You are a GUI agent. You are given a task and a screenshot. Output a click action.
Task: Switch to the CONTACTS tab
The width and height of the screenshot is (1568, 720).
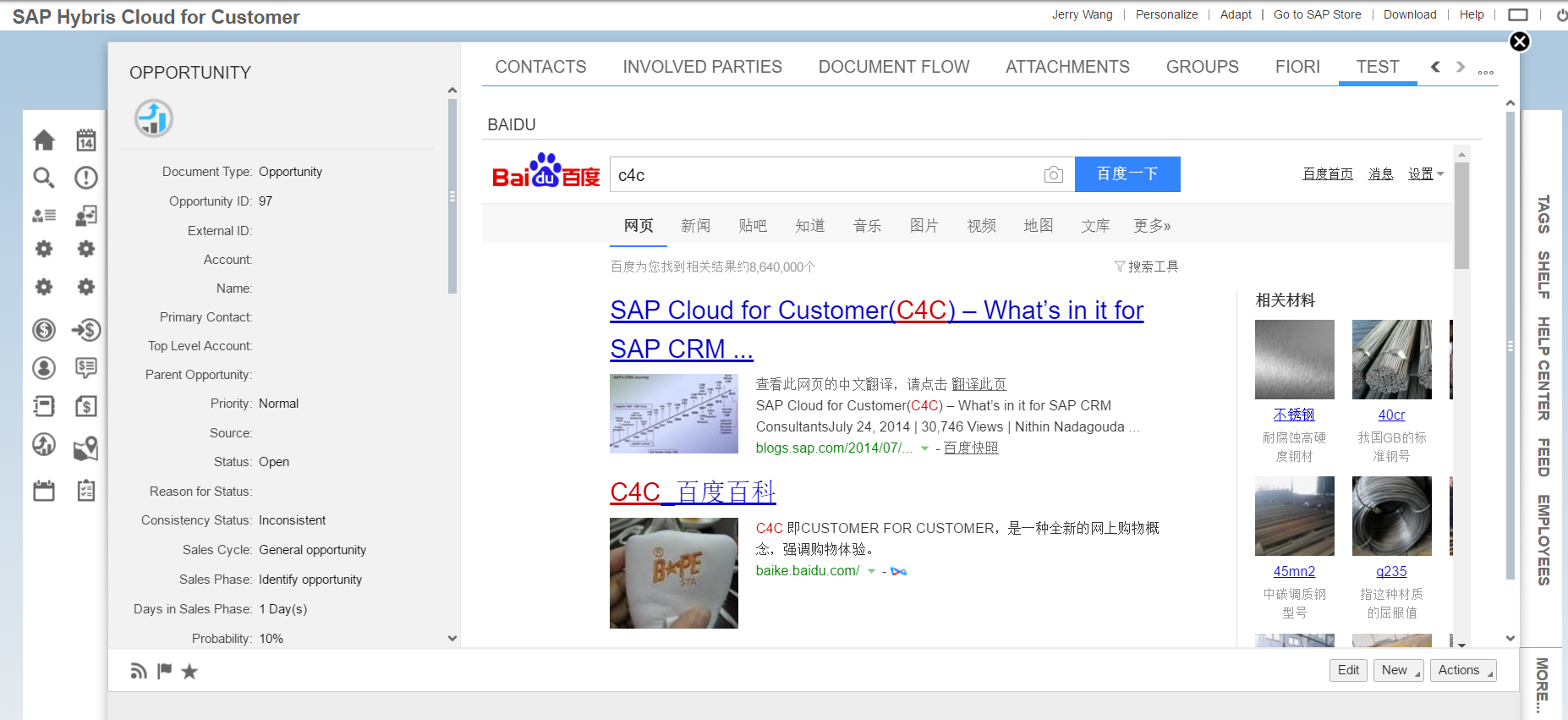[x=540, y=67]
